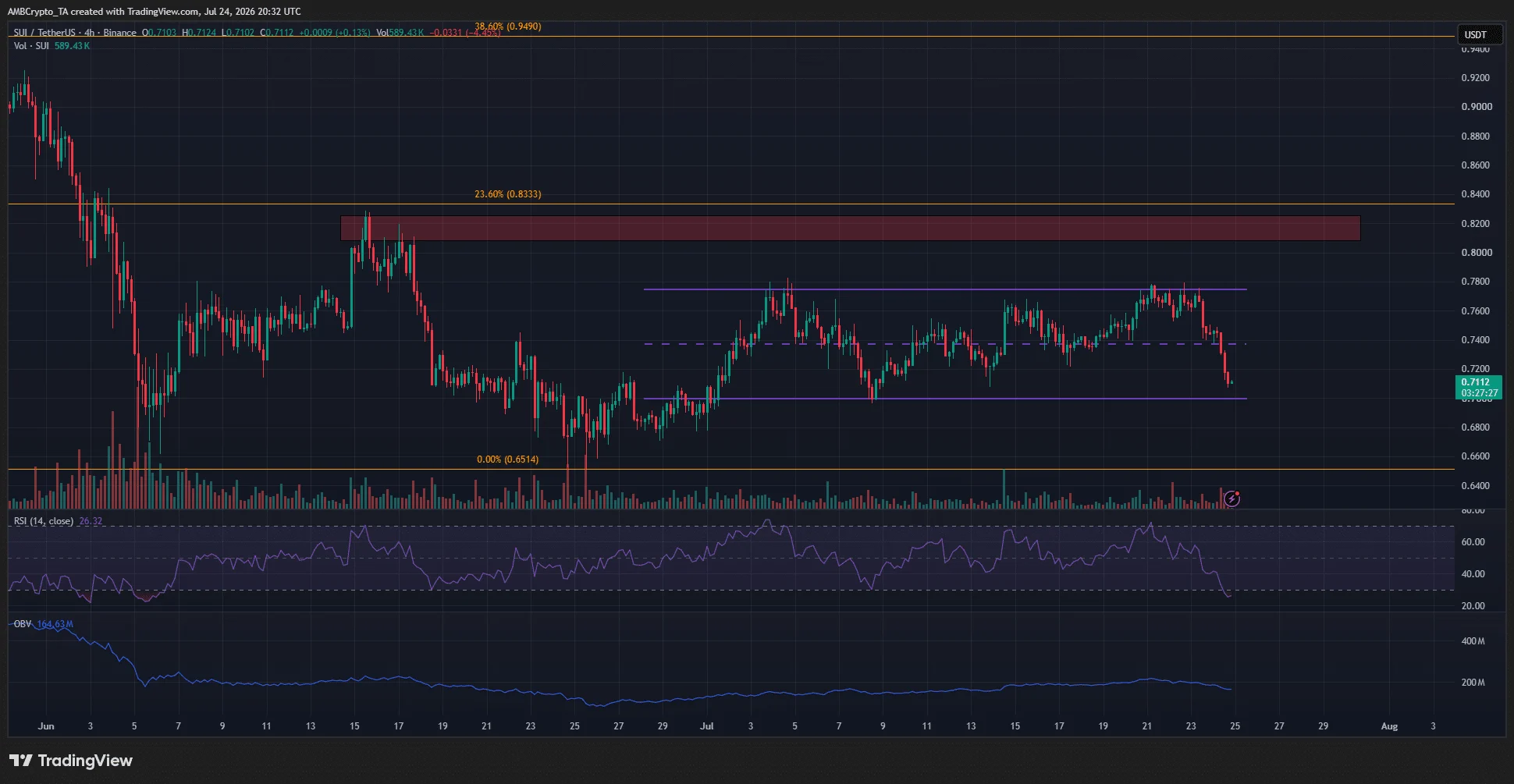Click the Vol · SUI indicator label

[x=31, y=46]
